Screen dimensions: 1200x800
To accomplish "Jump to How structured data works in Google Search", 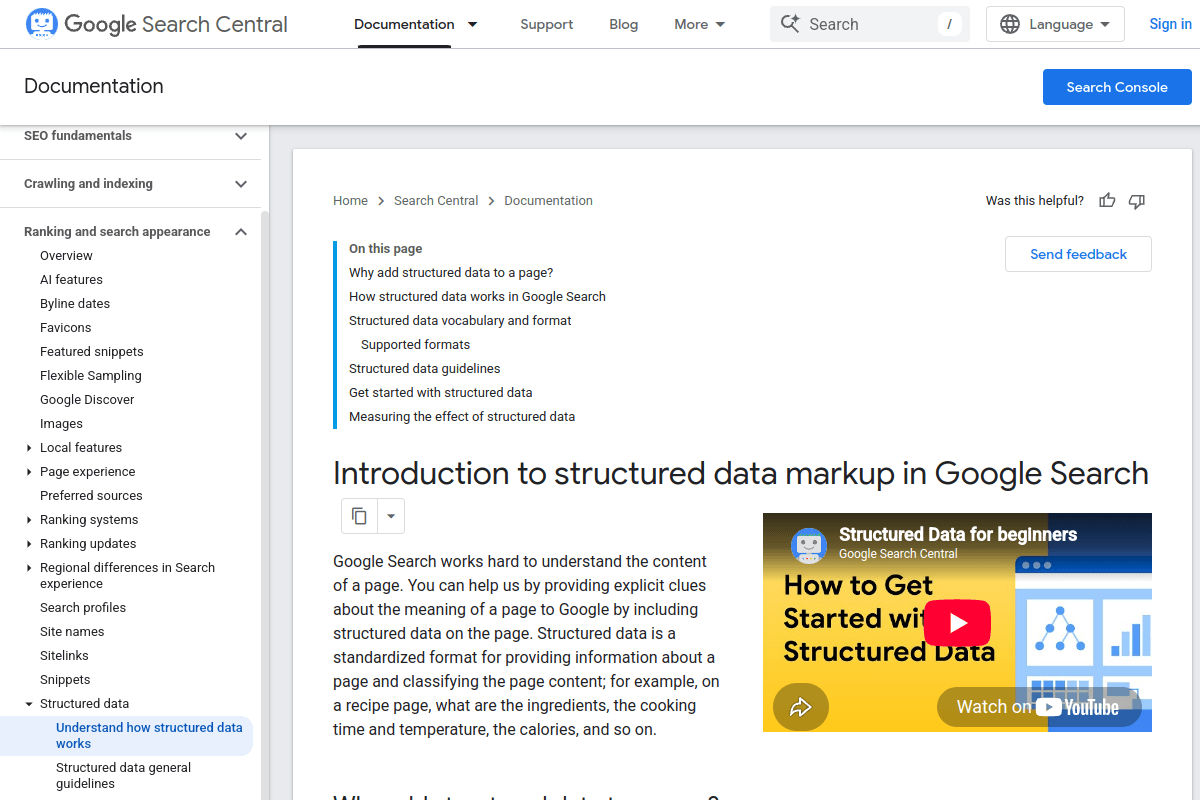I will (477, 297).
